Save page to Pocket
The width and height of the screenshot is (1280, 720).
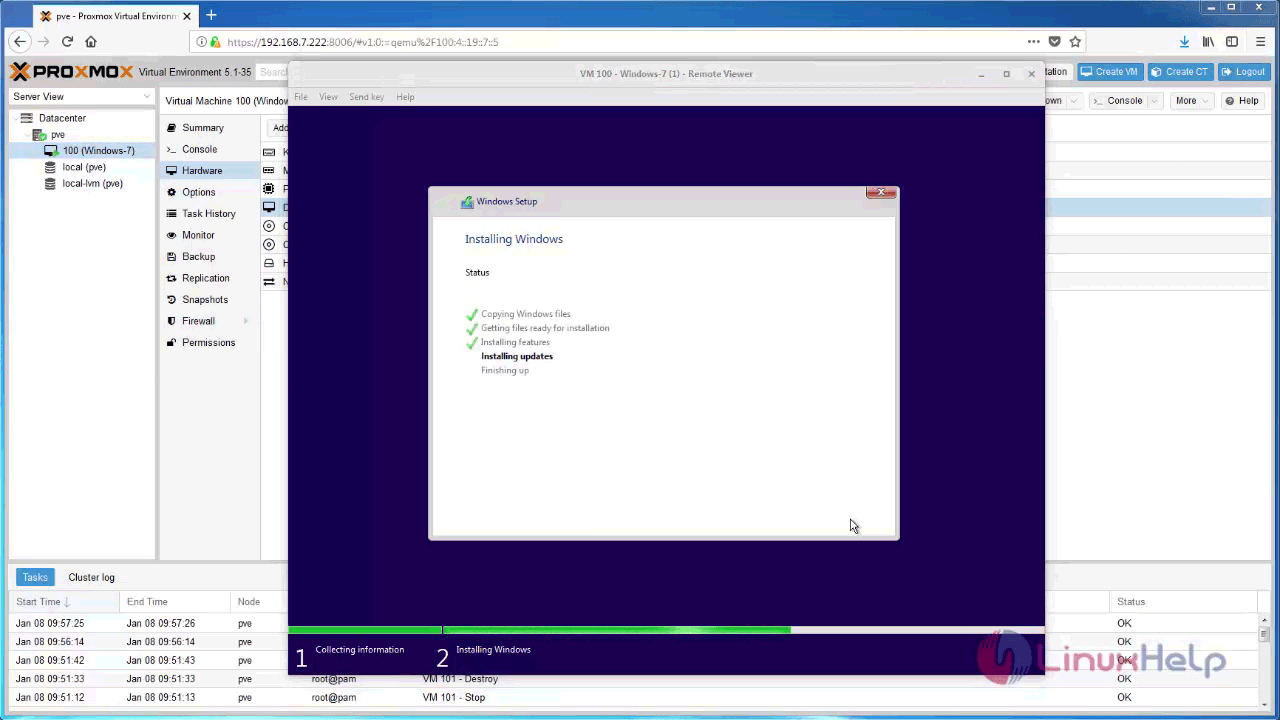[x=1054, y=42]
